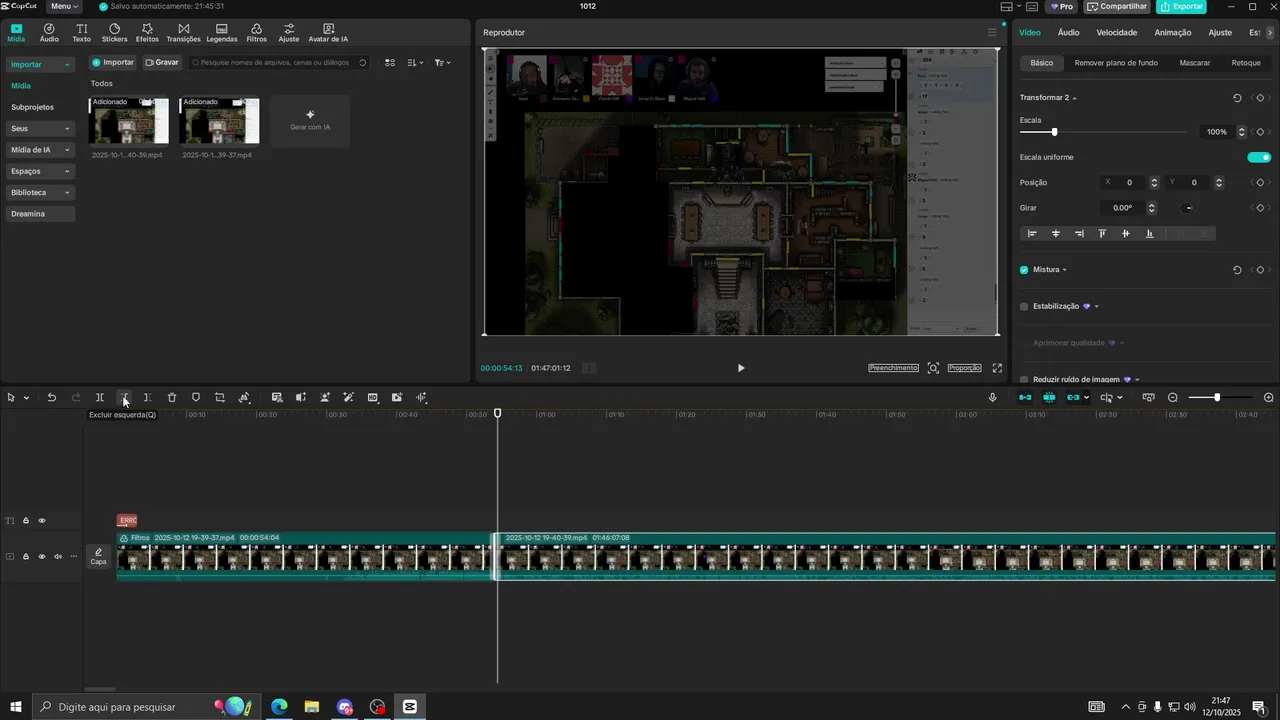The height and width of the screenshot is (720, 1280).
Task: Click the Capa cover button
Action: tap(98, 557)
